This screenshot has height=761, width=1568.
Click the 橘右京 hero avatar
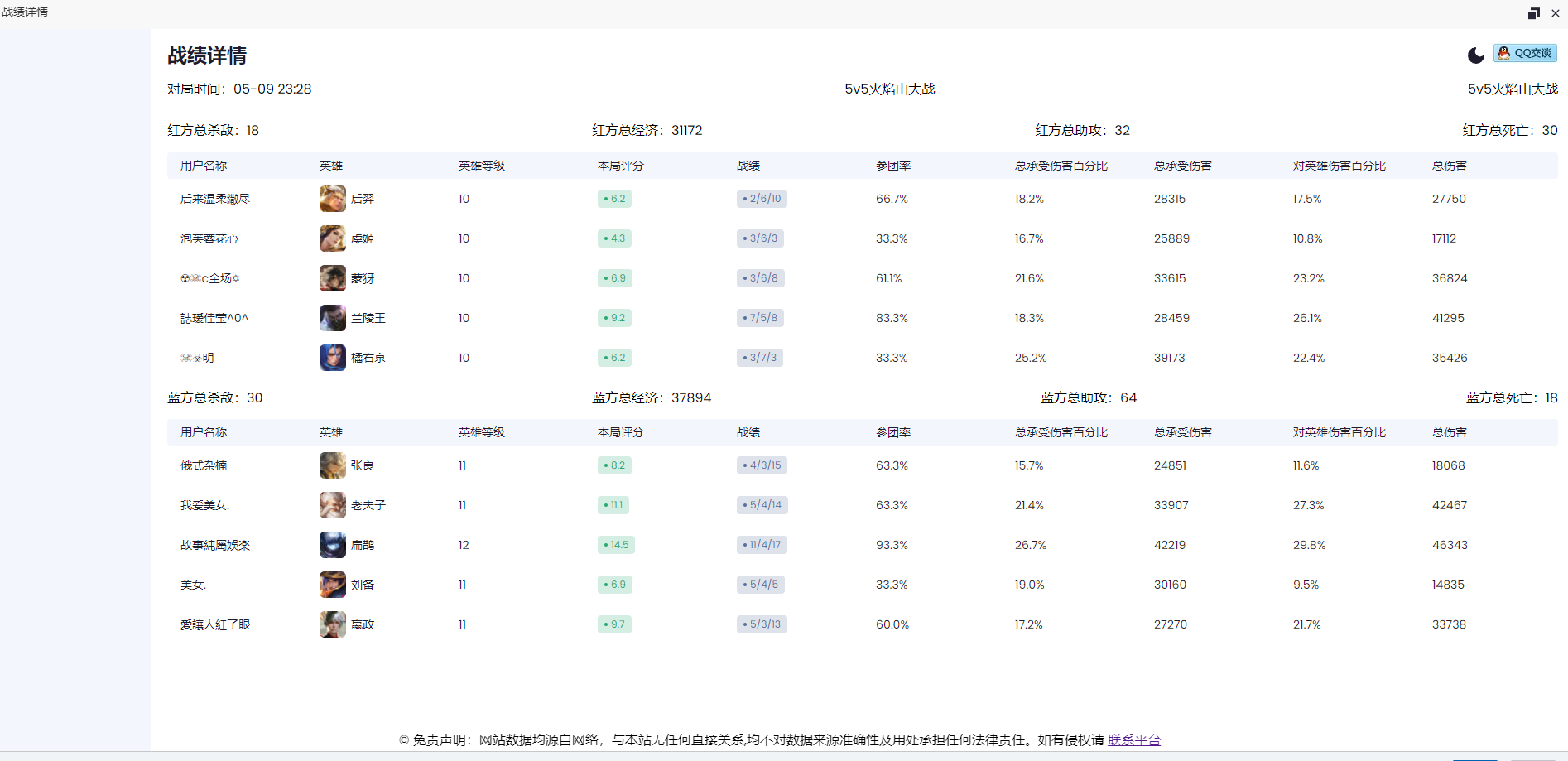pos(333,358)
